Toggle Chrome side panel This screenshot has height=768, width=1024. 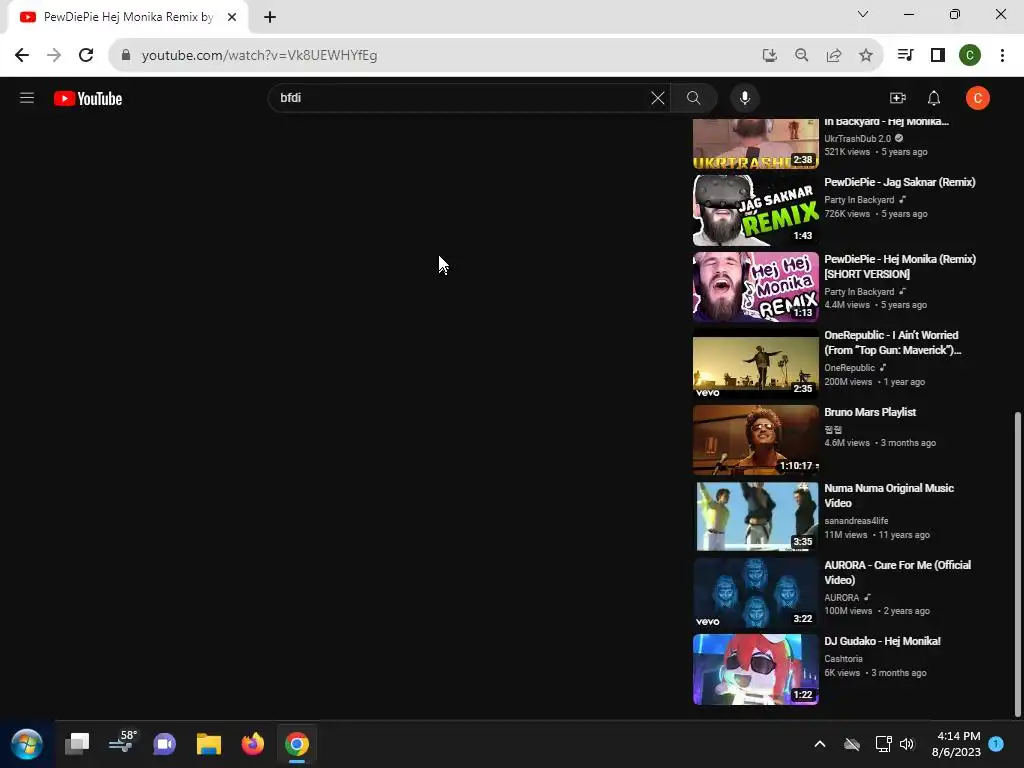[x=937, y=55]
